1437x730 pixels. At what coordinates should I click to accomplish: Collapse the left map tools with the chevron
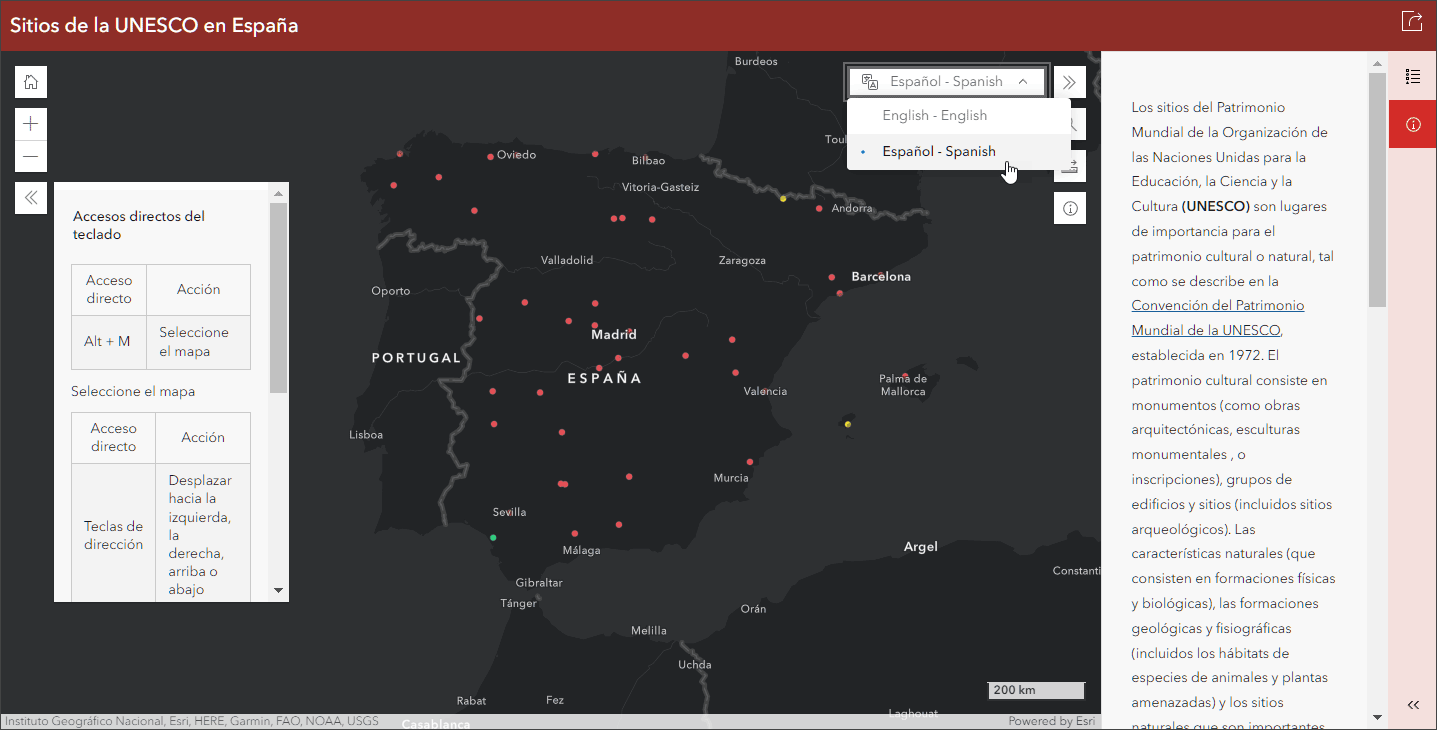pos(31,198)
